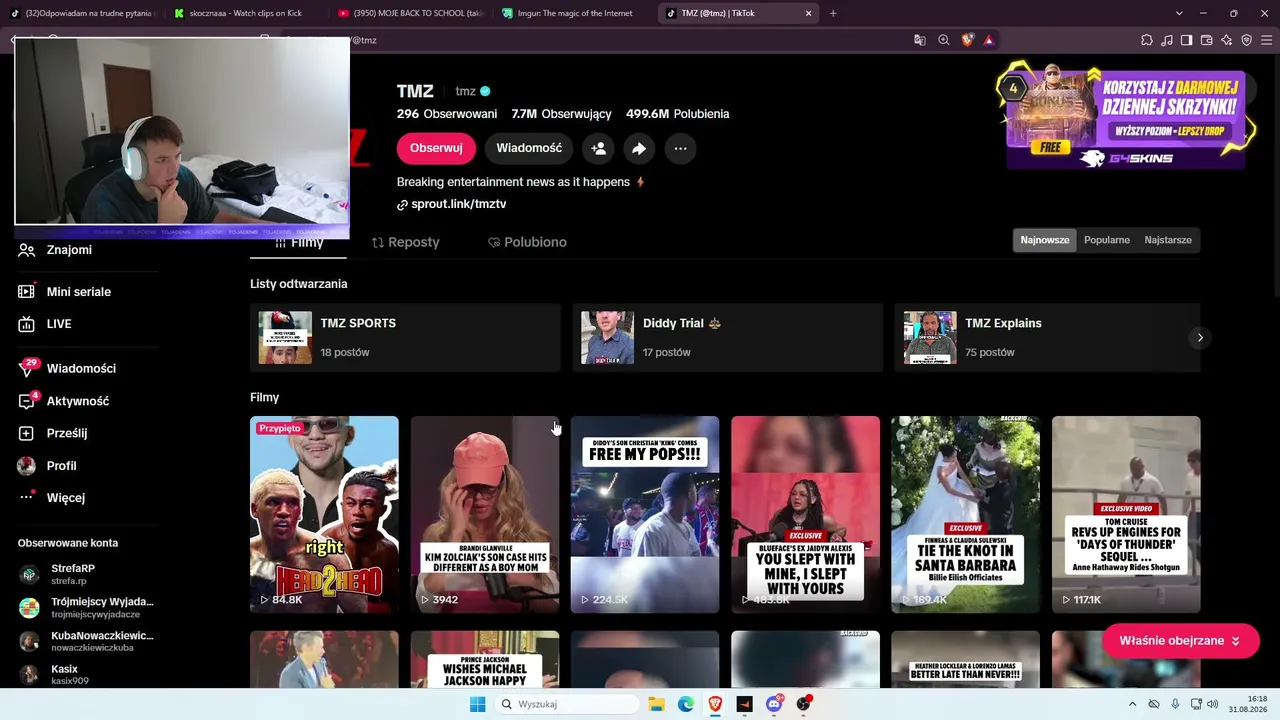Open the Leo AI sparkle icon
The image size is (1280, 720).
pyautogui.click(x=1227, y=40)
